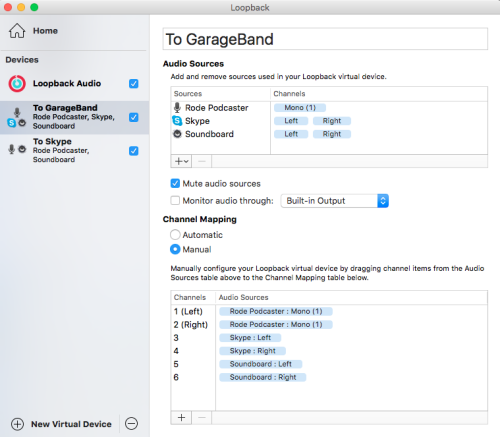
Task: Click the Loopback Audio red circular icon
Action: coord(17,83)
